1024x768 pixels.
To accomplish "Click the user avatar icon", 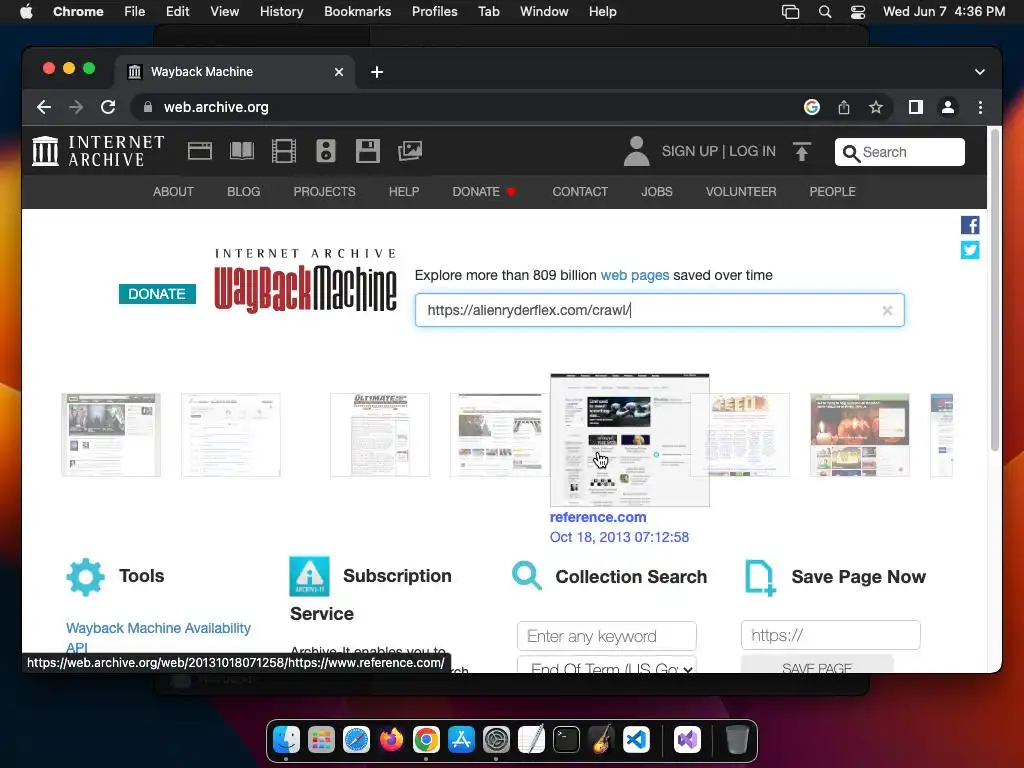I will point(636,151).
